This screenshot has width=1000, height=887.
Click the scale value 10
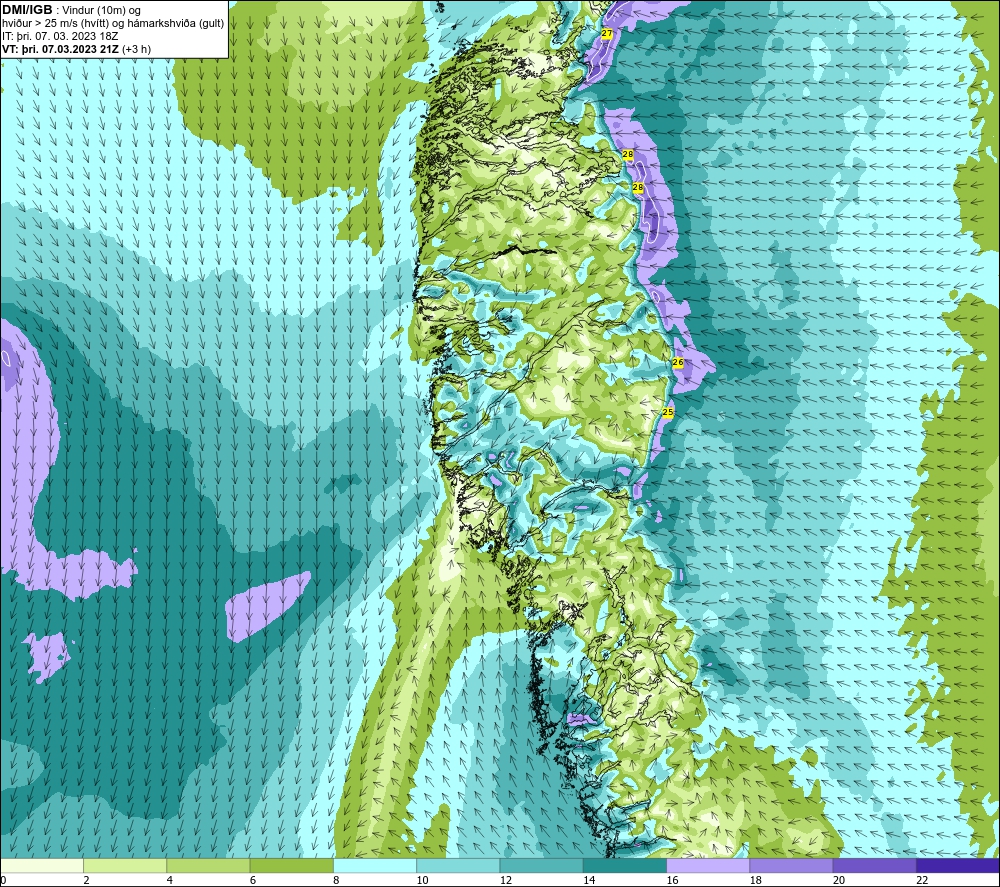coord(422,881)
